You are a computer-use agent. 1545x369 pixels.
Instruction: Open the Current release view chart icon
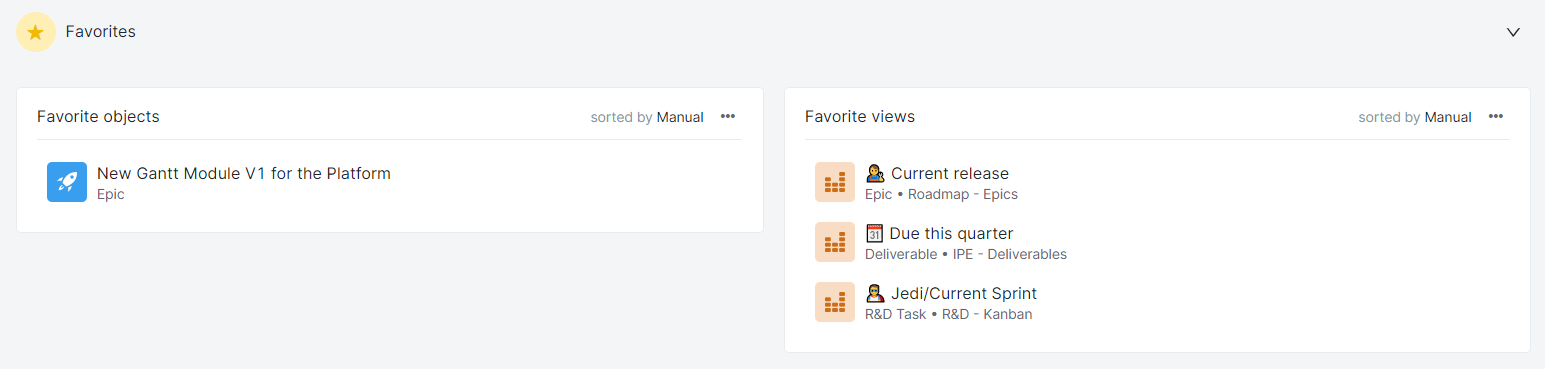click(835, 182)
